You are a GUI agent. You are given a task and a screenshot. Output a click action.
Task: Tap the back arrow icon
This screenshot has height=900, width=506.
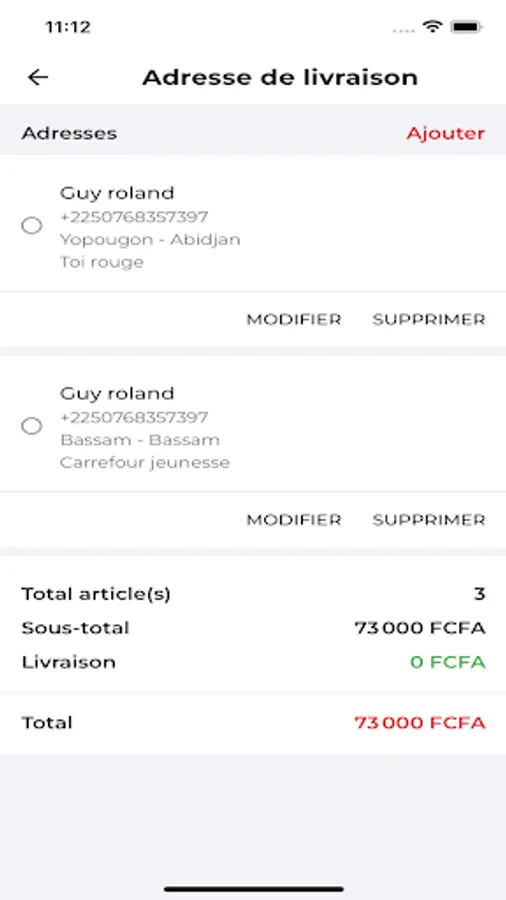(x=38, y=77)
